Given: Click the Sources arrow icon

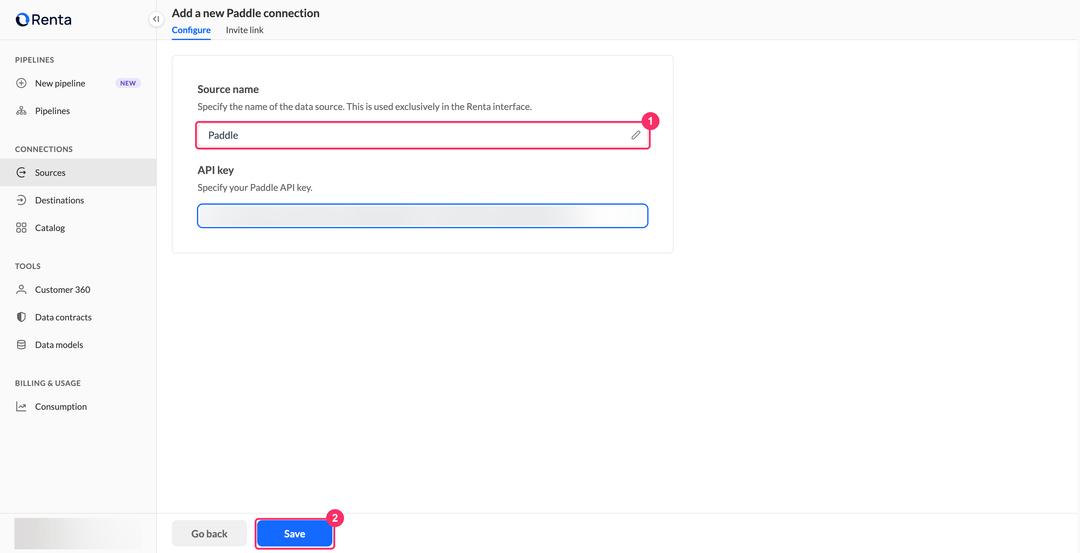Looking at the screenshot, I should pos(21,173).
